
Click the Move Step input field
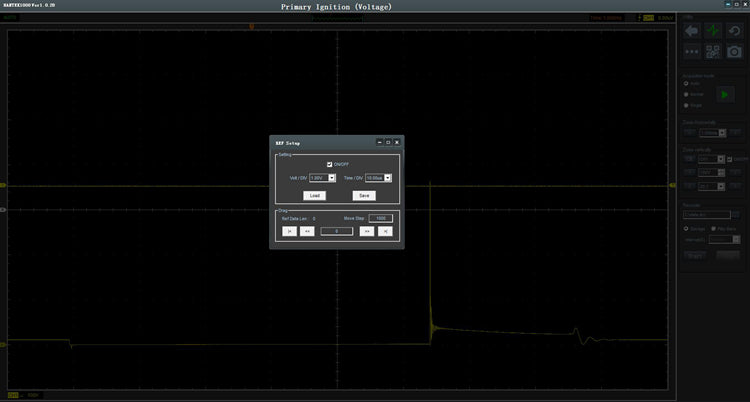[380, 217]
